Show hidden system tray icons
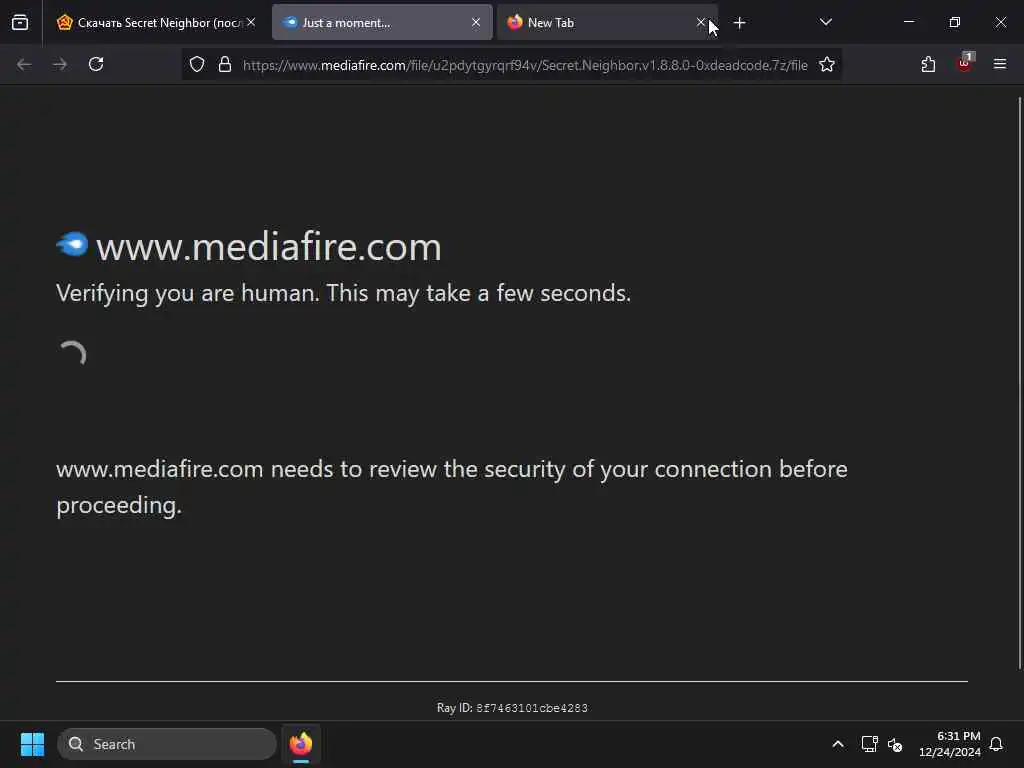The height and width of the screenshot is (768, 1024). [838, 744]
